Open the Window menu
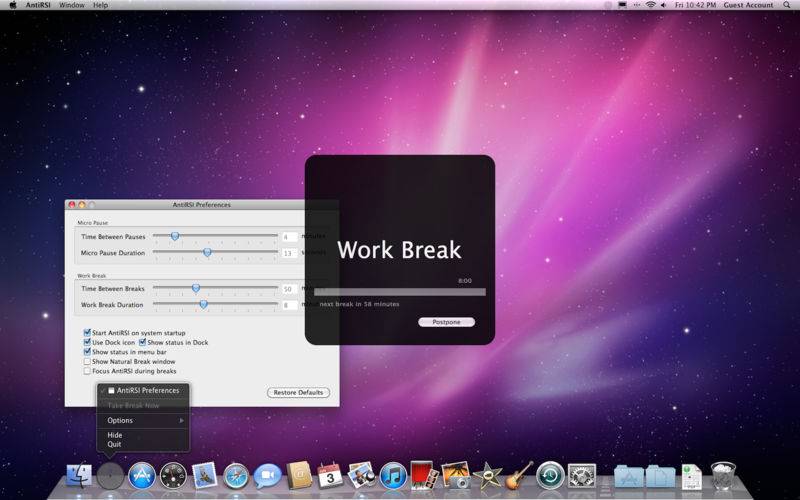Screen dimensions: 800x500 (x=71, y=5)
